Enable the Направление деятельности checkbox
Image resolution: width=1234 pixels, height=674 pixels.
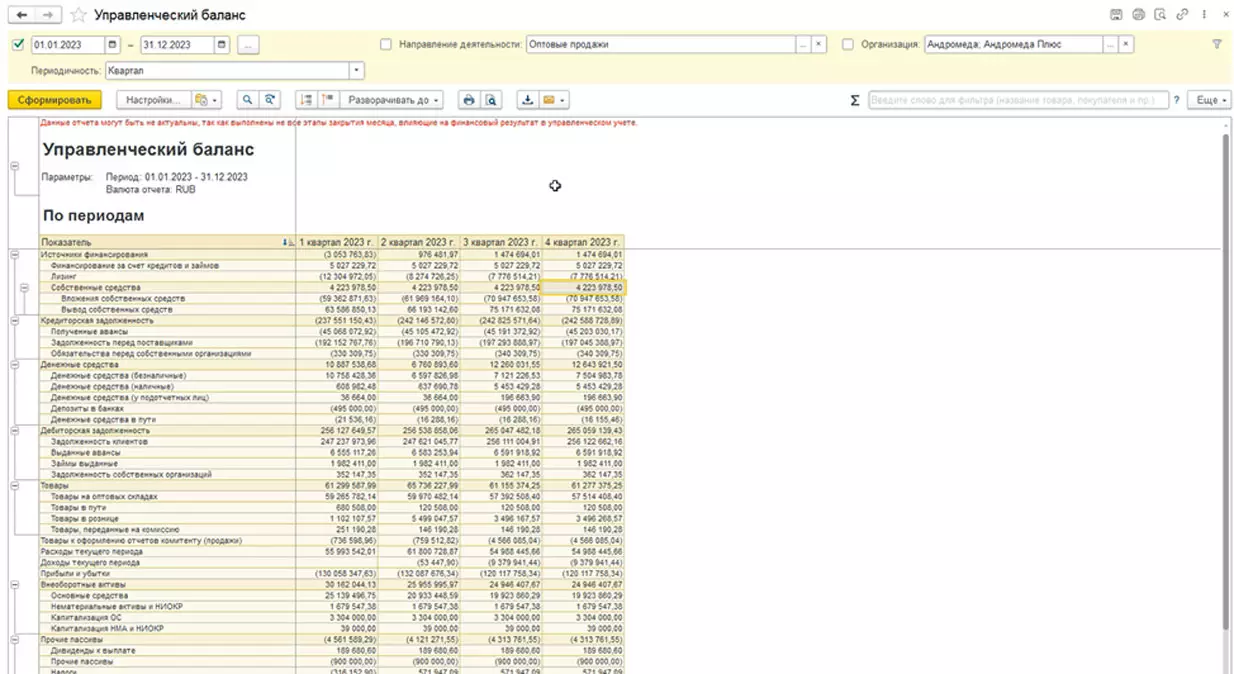point(386,45)
